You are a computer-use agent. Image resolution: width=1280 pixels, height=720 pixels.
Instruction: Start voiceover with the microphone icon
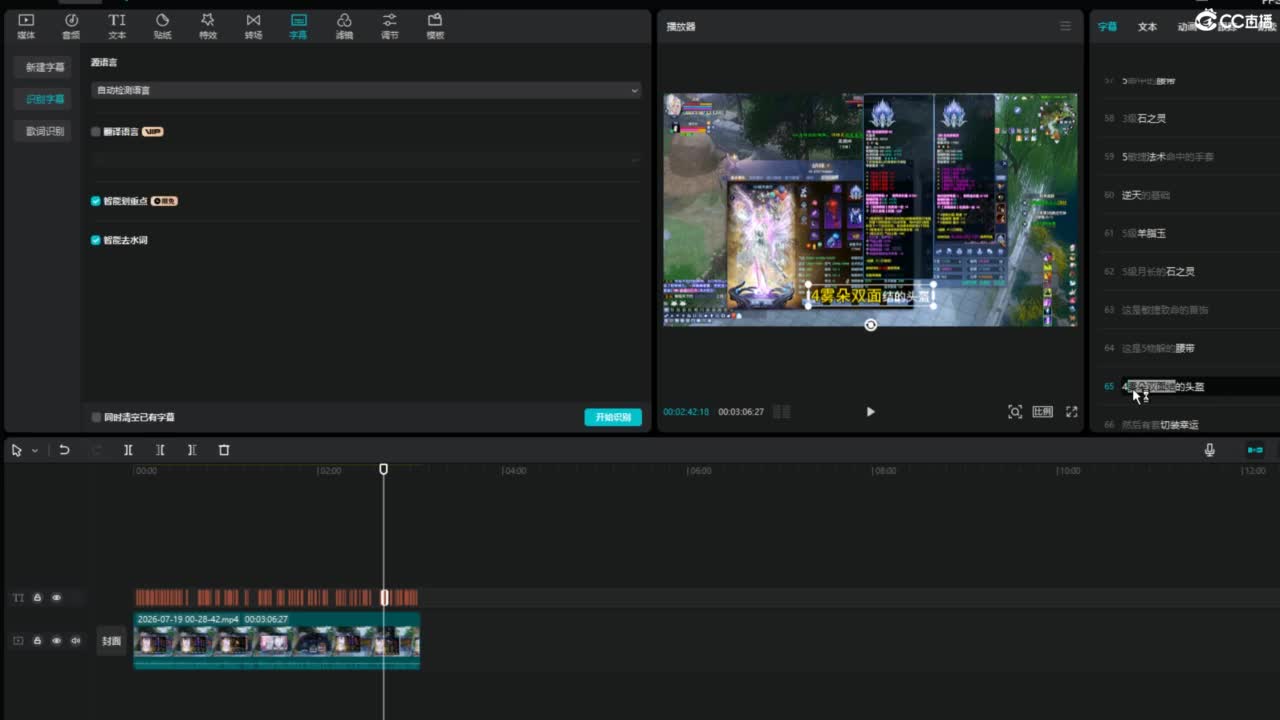coord(1209,450)
